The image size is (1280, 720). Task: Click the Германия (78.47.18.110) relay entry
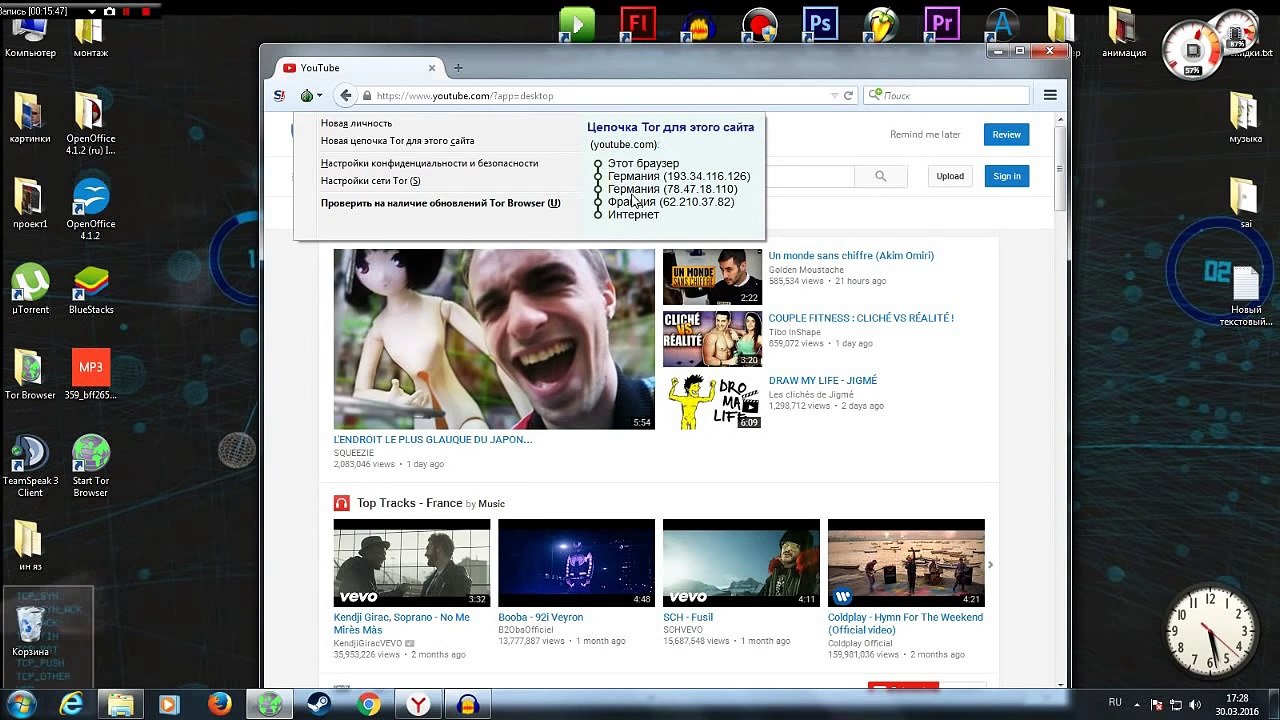(672, 189)
